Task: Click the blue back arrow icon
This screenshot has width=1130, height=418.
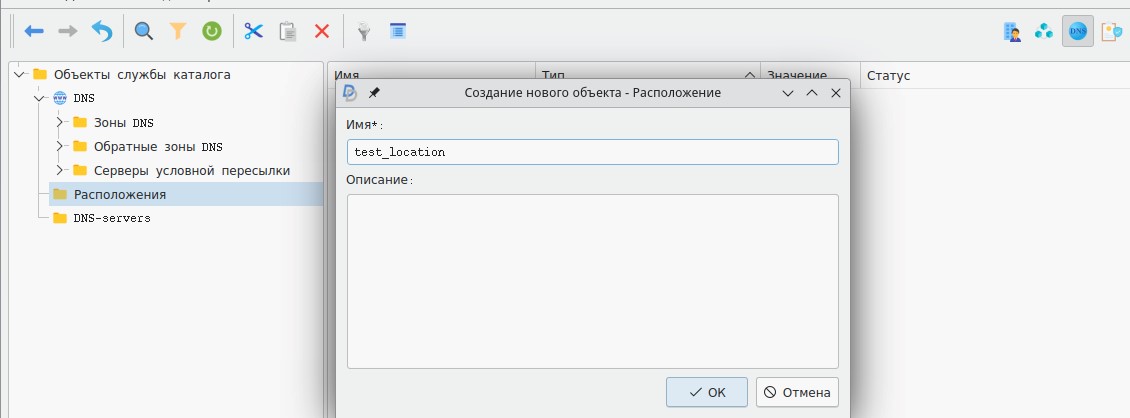Action: 35,32
